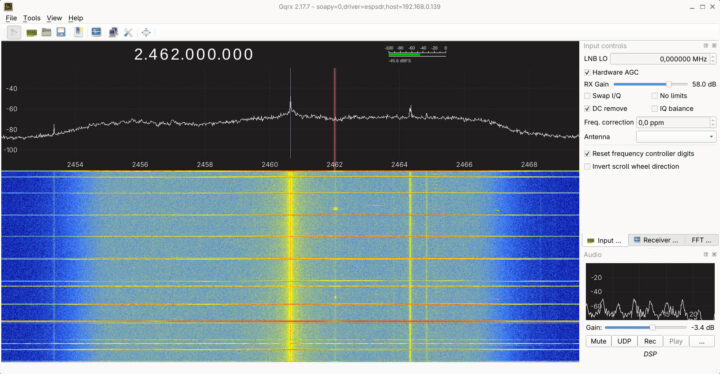Click the UDP streaming button
The image size is (720, 374).
tap(624, 341)
